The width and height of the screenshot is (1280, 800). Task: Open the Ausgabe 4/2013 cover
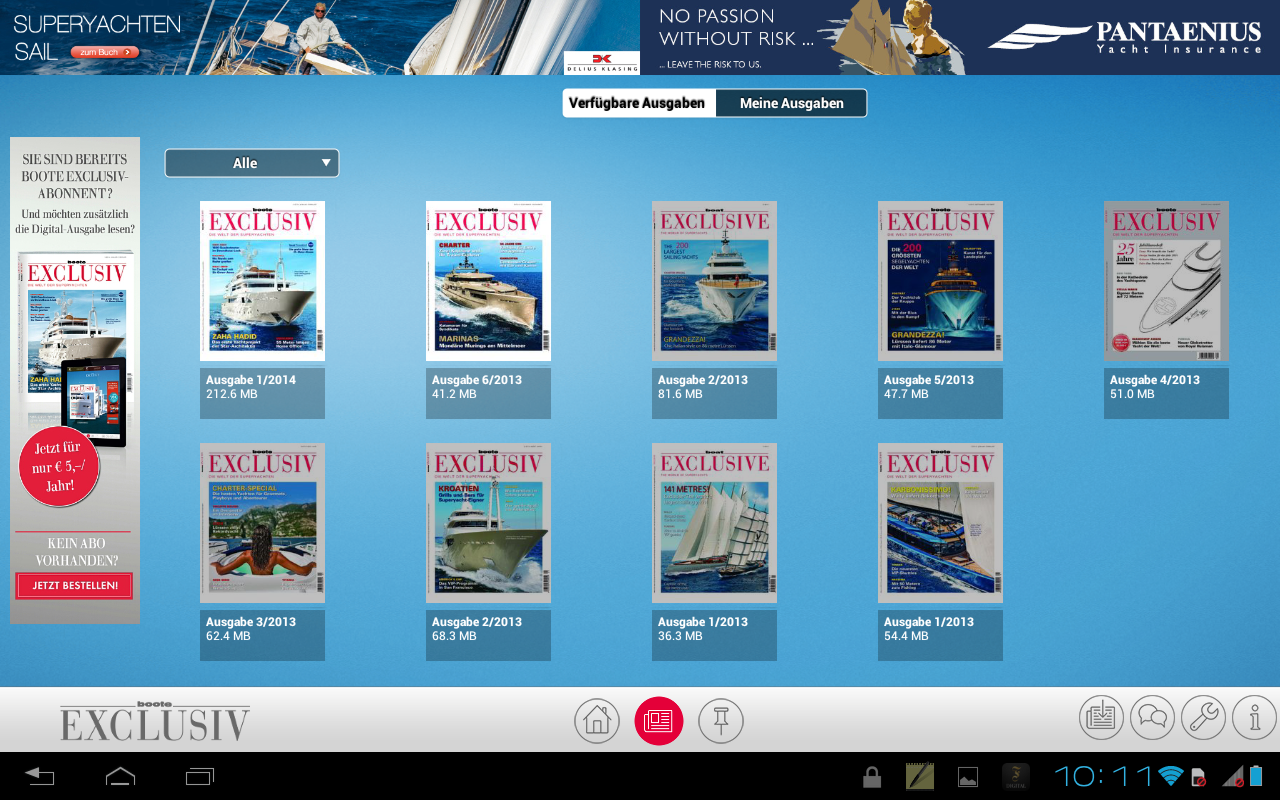coord(1166,281)
